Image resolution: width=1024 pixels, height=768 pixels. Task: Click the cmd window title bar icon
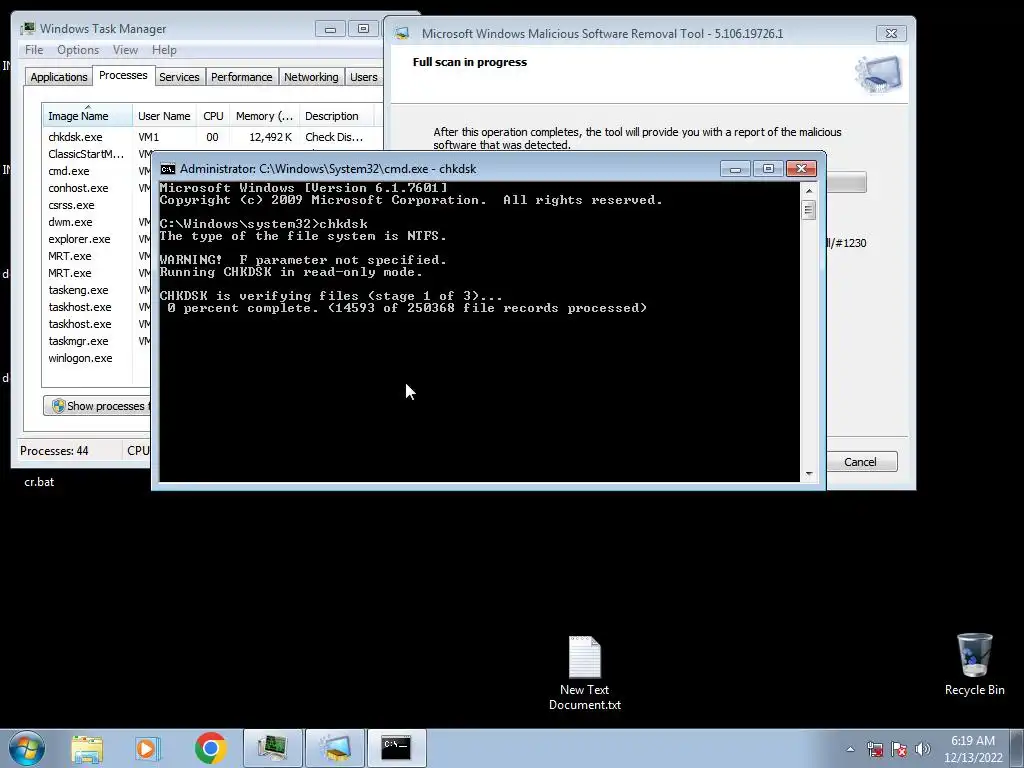tap(168, 169)
